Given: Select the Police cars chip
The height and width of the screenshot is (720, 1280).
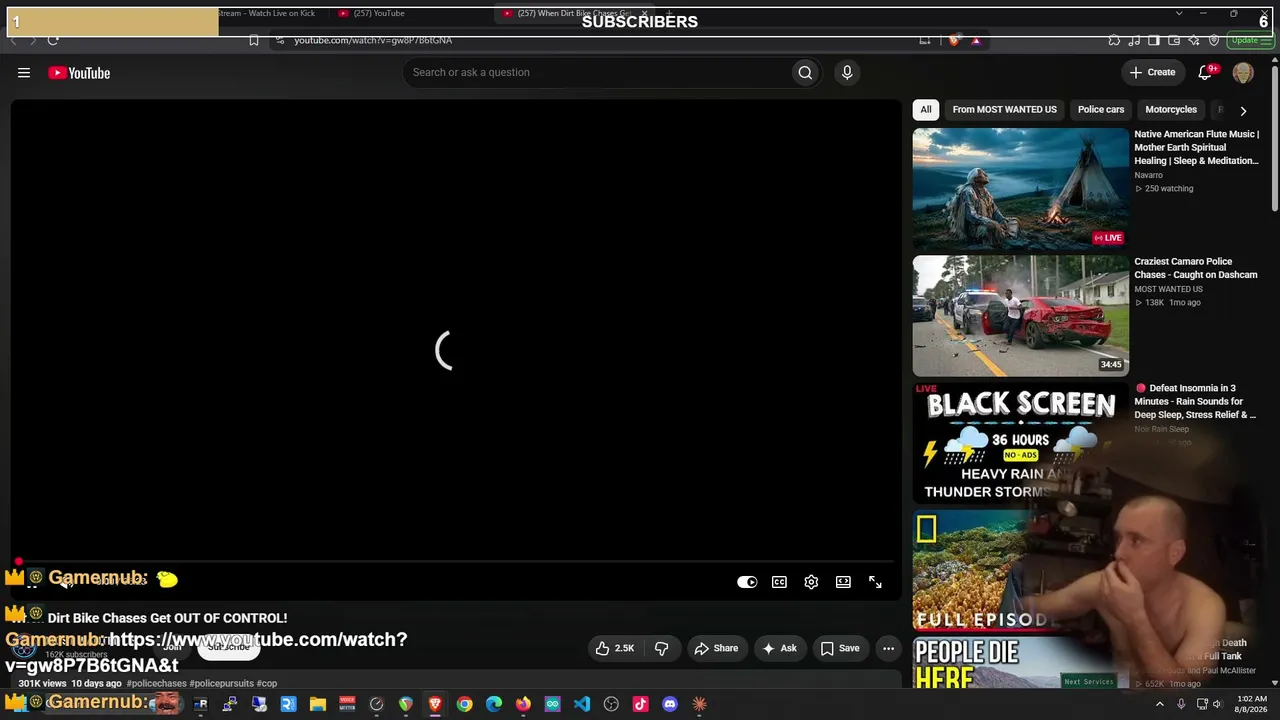Looking at the screenshot, I should (x=1101, y=110).
